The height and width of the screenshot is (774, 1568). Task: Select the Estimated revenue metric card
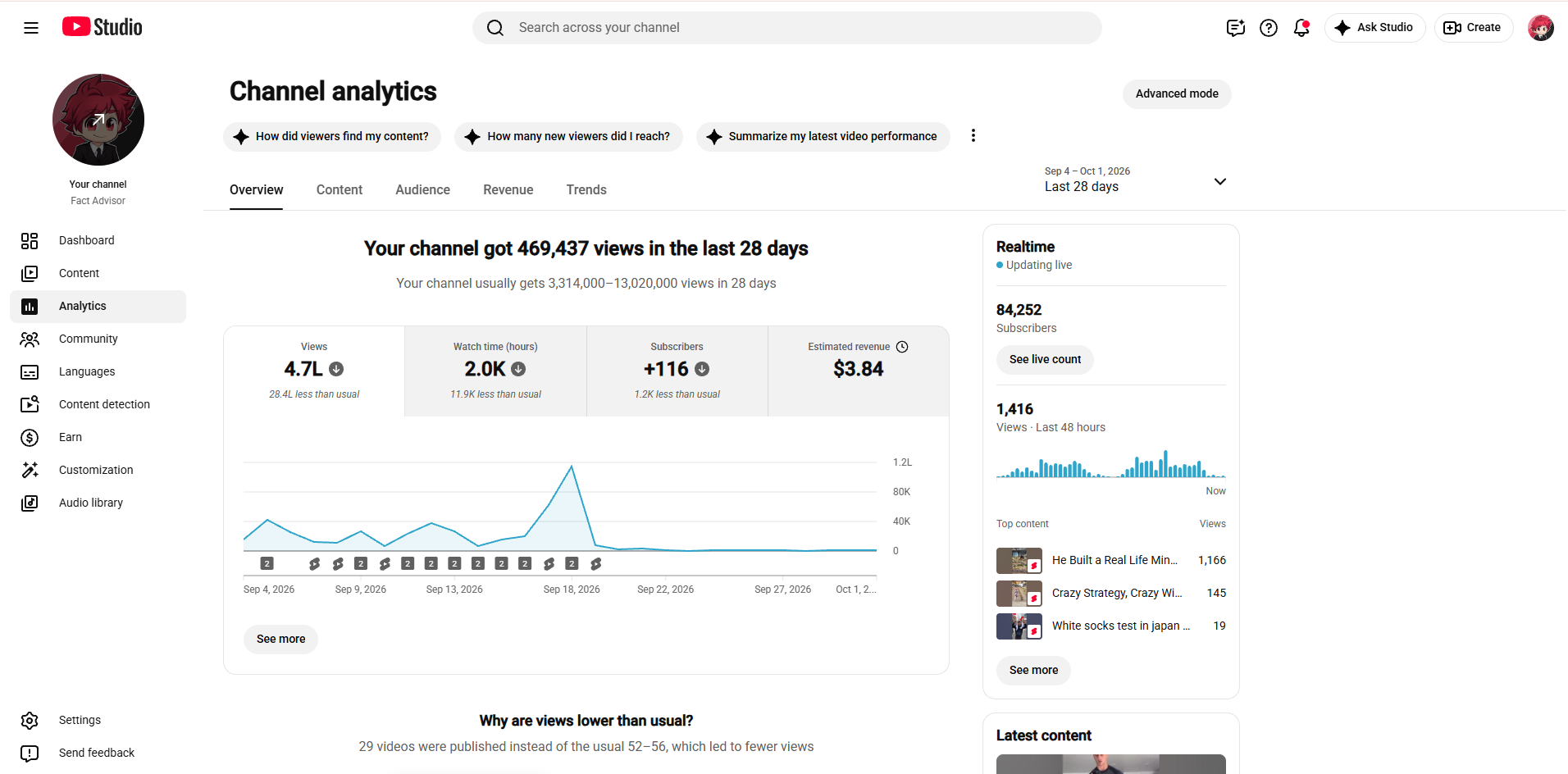(x=859, y=371)
